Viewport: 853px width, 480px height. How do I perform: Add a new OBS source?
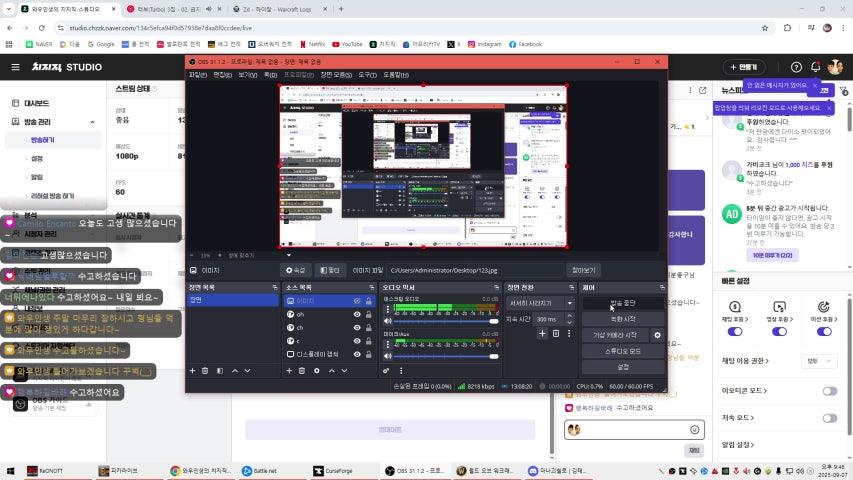click(289, 371)
